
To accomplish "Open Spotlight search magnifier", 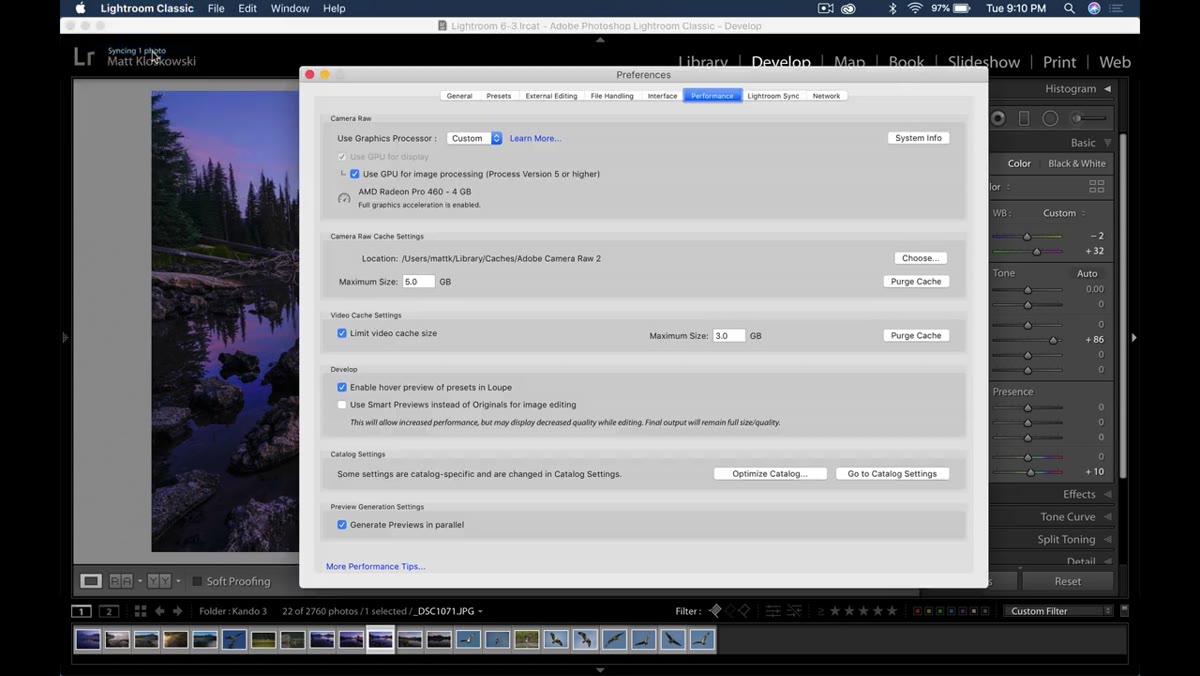I will [1069, 8].
